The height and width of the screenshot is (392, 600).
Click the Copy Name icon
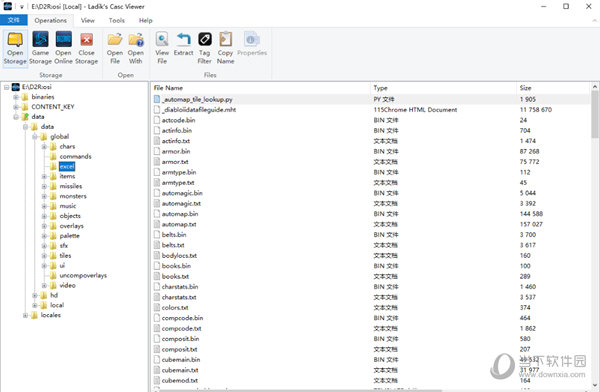(x=225, y=48)
